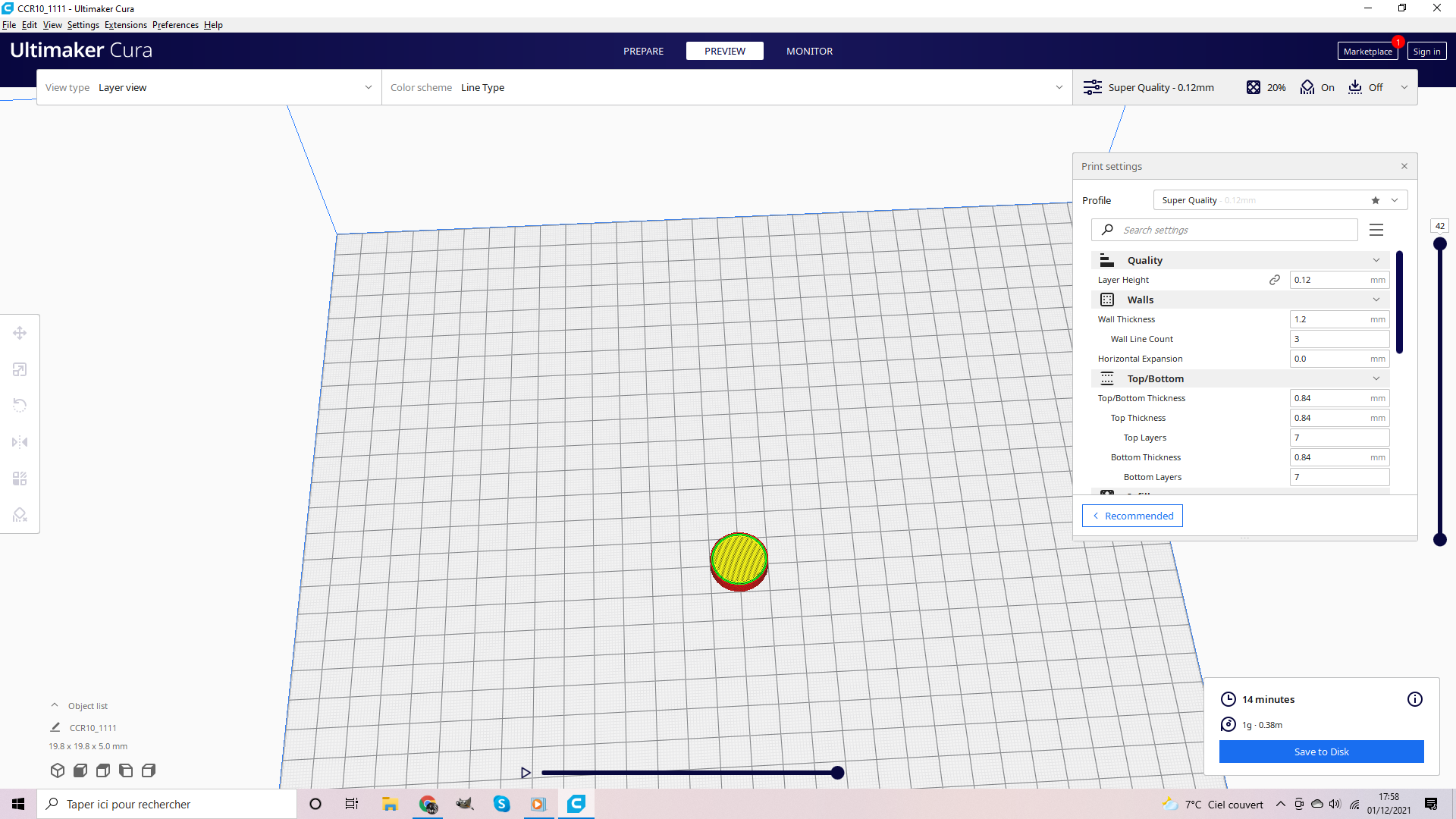
Task: Click the Top Layers value field
Action: coord(1339,438)
